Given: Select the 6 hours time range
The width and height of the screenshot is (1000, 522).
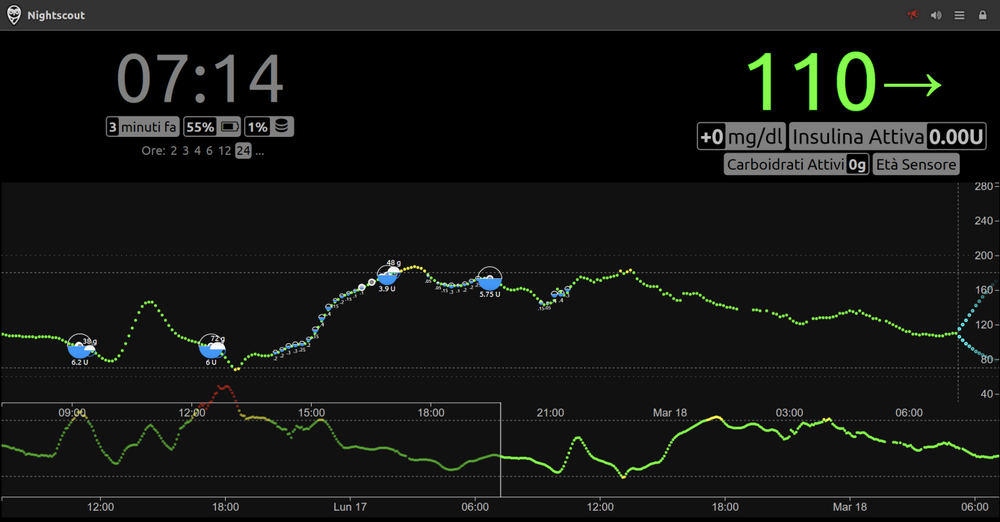Looking at the screenshot, I should 209,151.
